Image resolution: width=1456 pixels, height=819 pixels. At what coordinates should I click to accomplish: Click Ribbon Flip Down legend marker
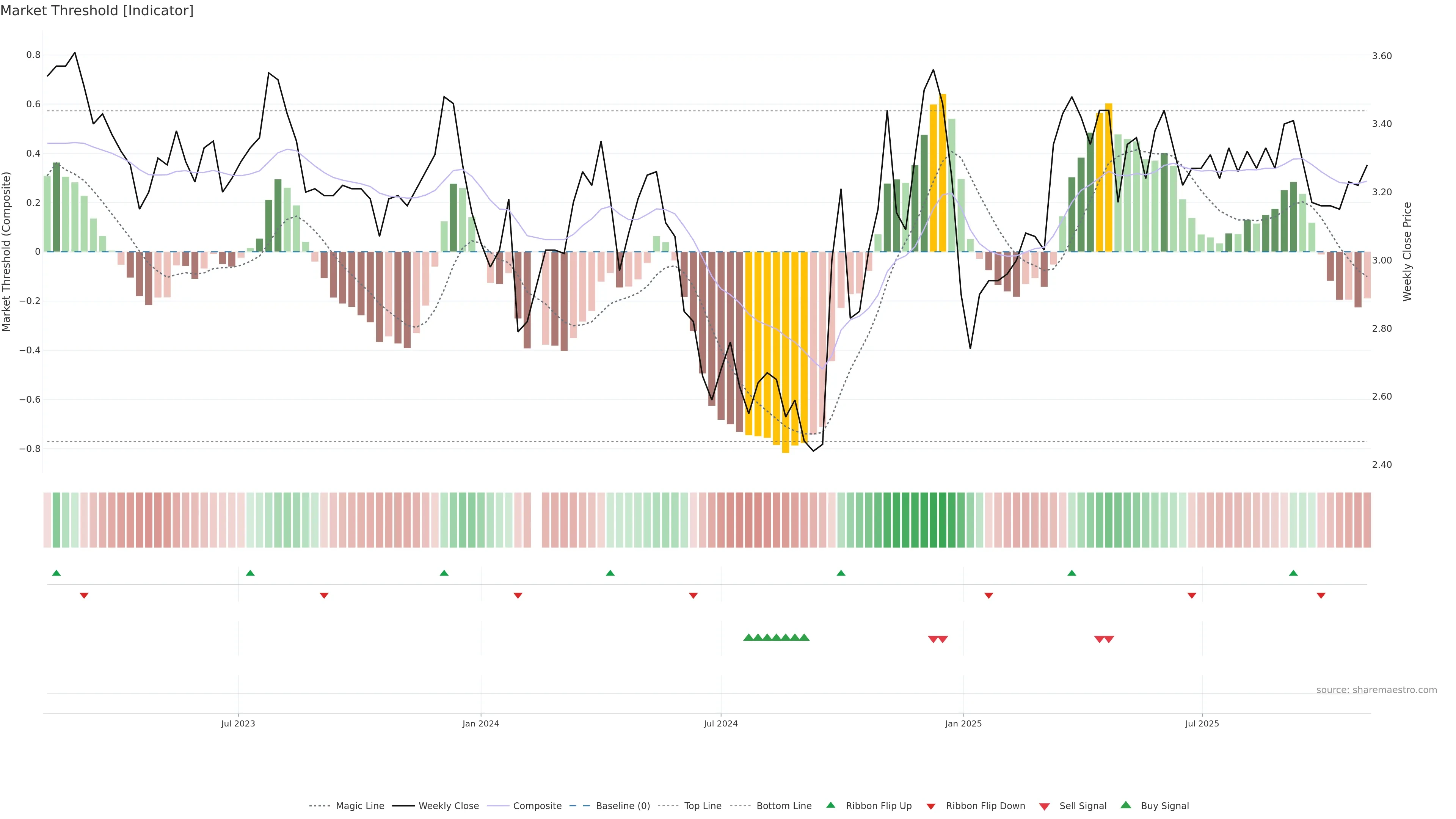(x=930, y=806)
